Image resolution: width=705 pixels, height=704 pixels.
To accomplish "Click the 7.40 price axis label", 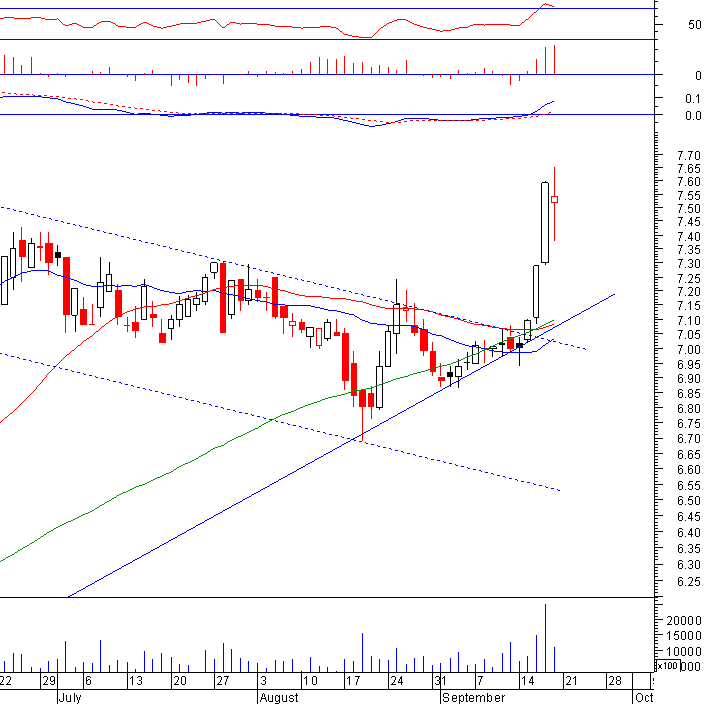I will 688,236.
